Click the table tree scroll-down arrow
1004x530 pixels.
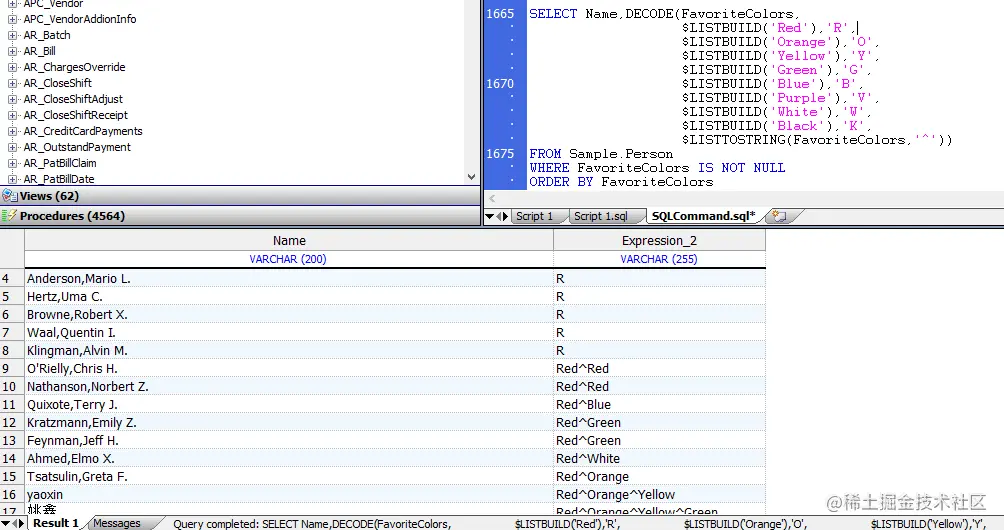(x=472, y=177)
